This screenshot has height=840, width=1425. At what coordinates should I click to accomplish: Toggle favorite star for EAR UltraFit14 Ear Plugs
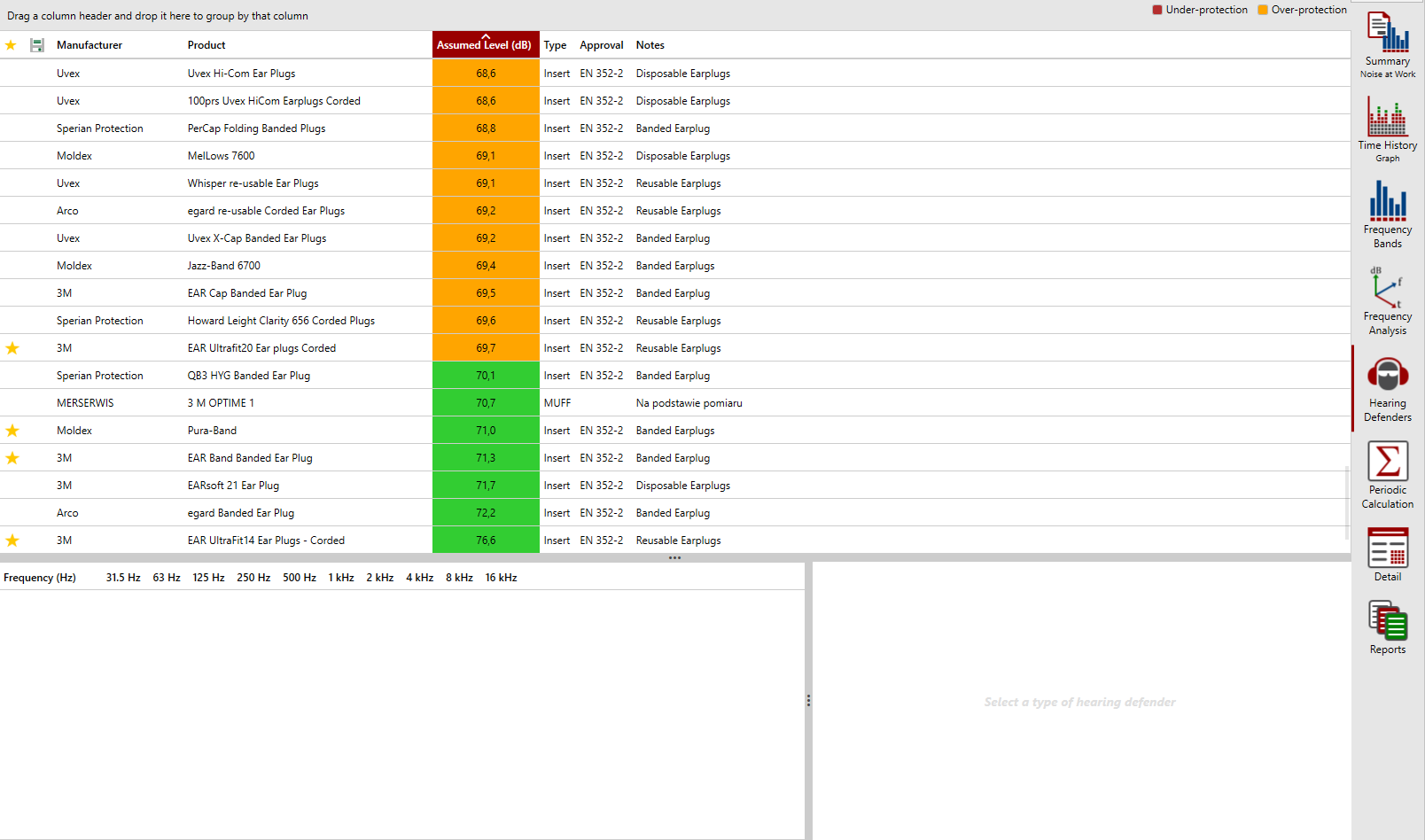click(12, 541)
